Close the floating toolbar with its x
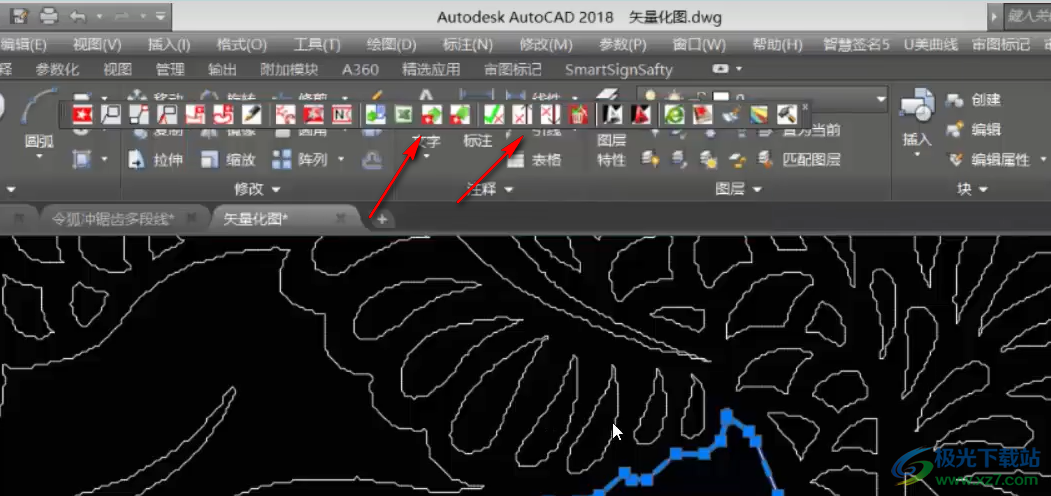 805,107
